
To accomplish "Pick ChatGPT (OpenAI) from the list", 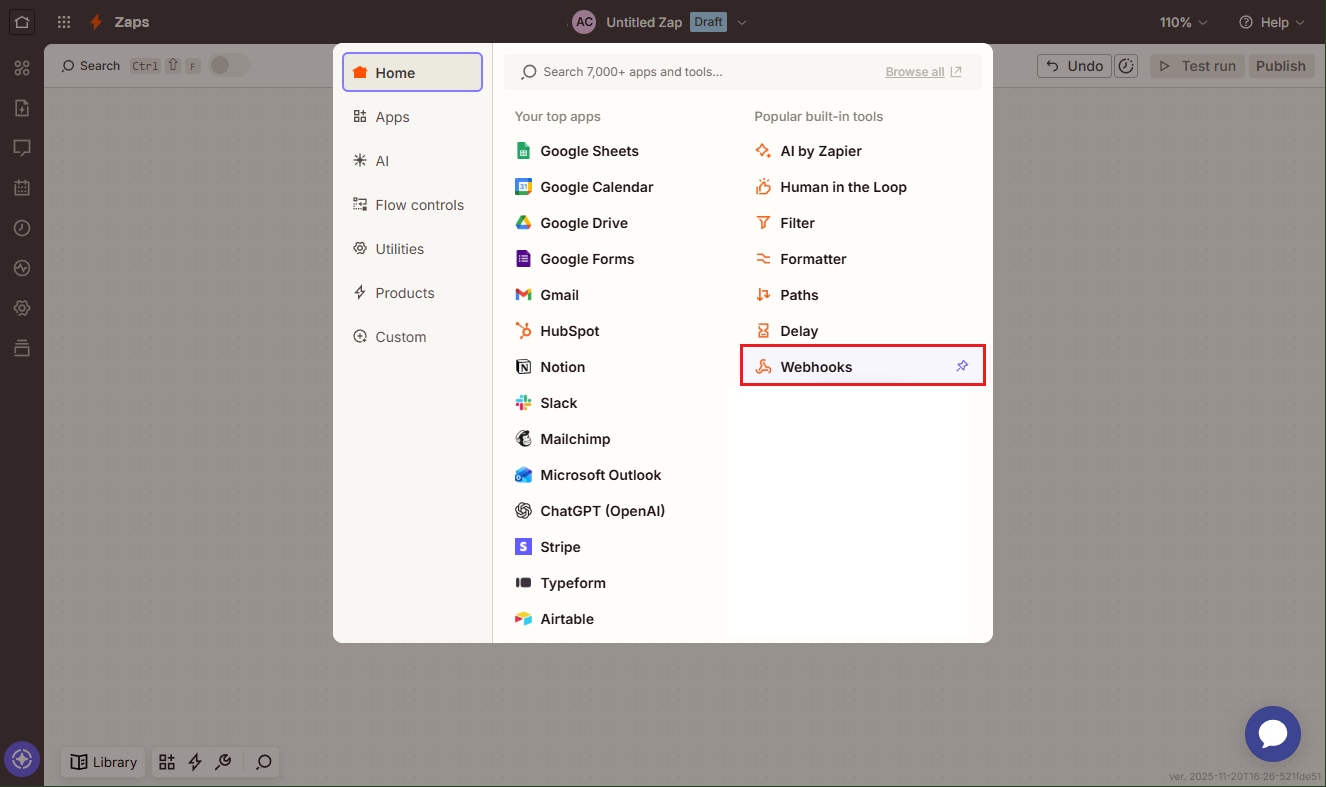I will coord(590,511).
